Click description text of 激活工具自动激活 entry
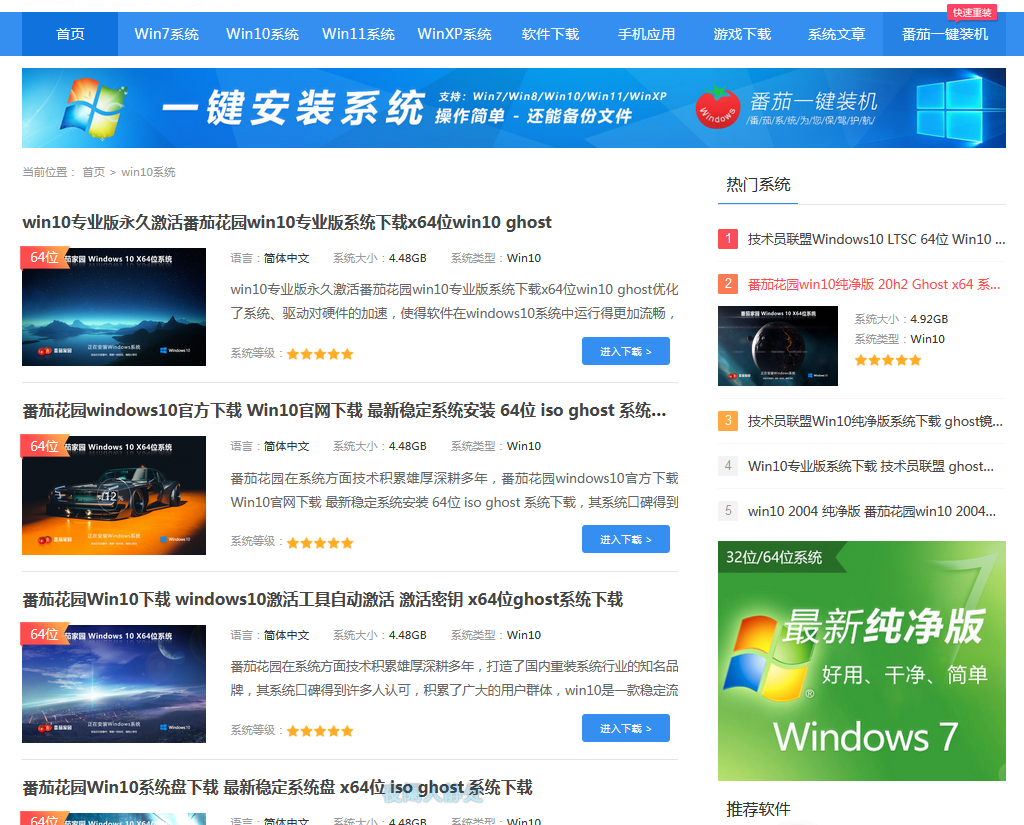1024x825 pixels. [455, 678]
